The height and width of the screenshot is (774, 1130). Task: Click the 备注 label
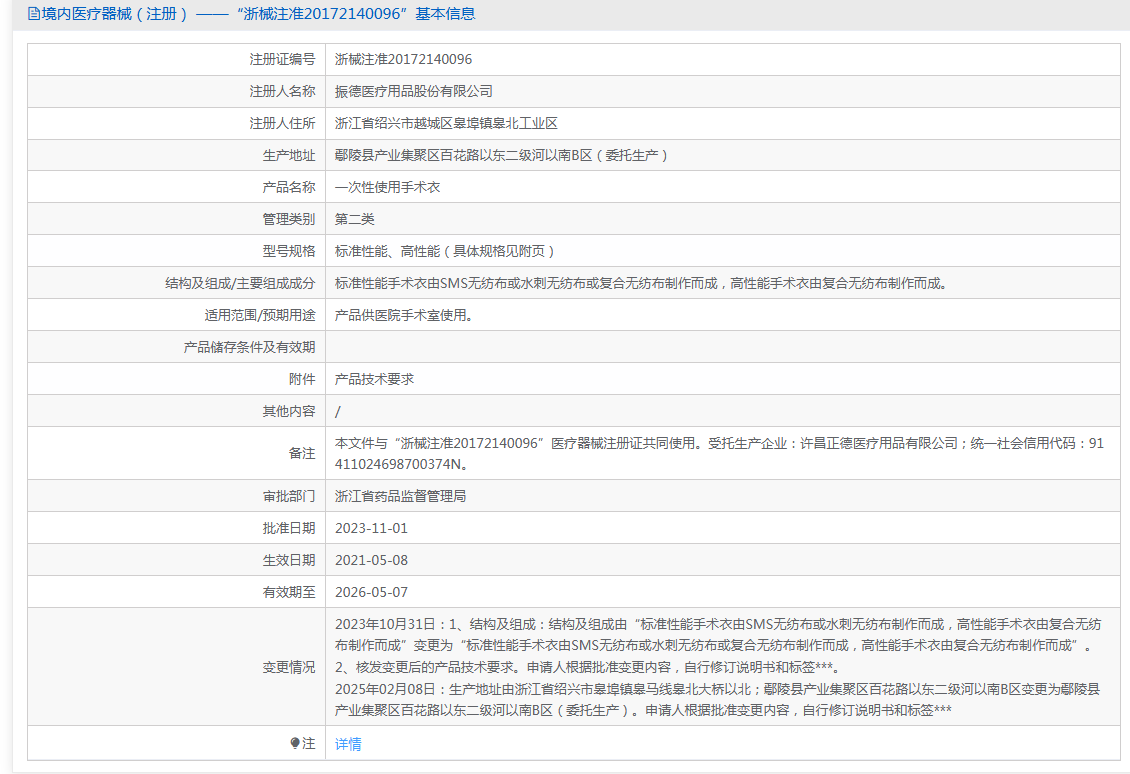click(x=302, y=453)
